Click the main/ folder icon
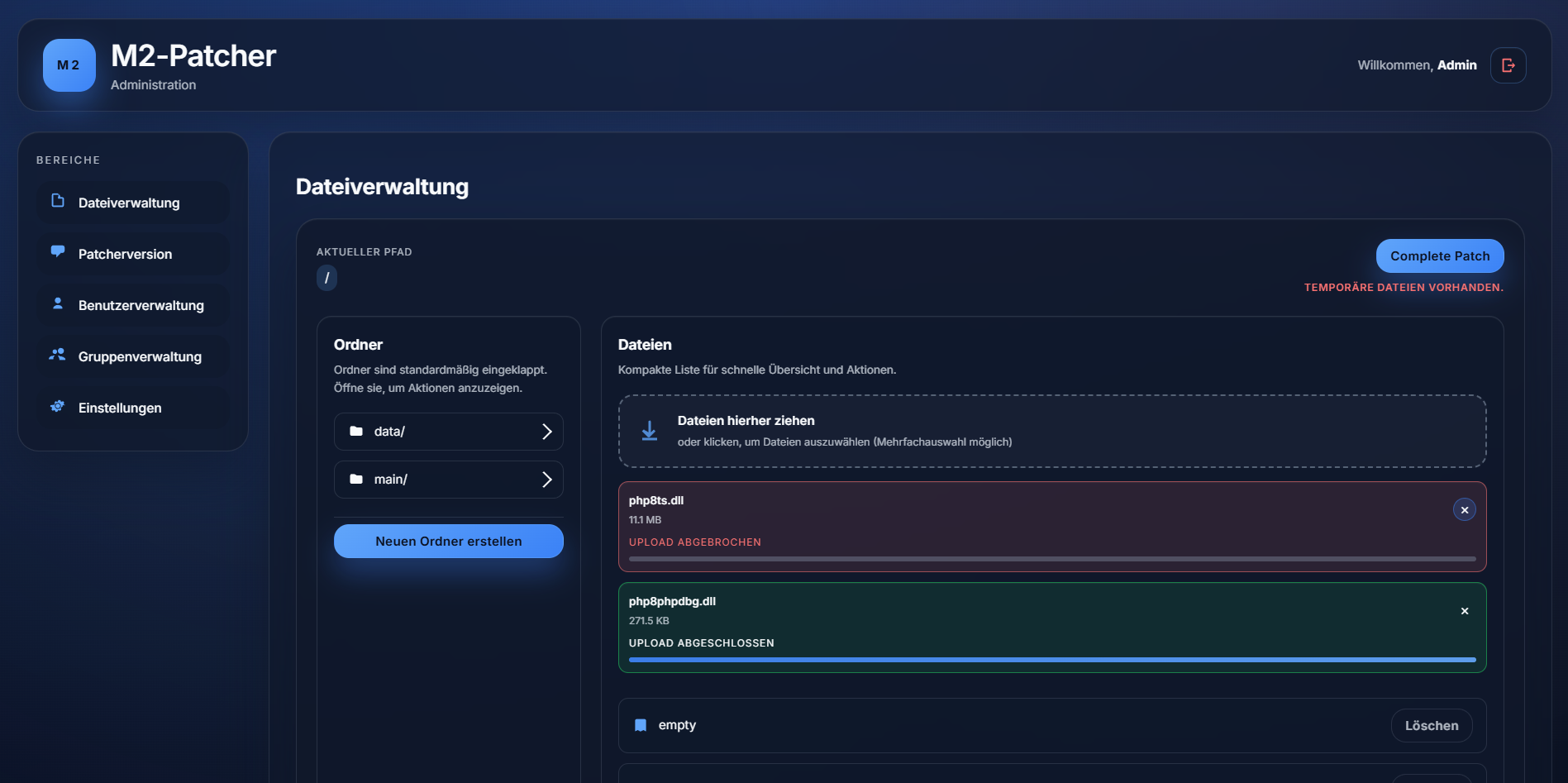Image resolution: width=1568 pixels, height=783 pixels. click(x=356, y=480)
